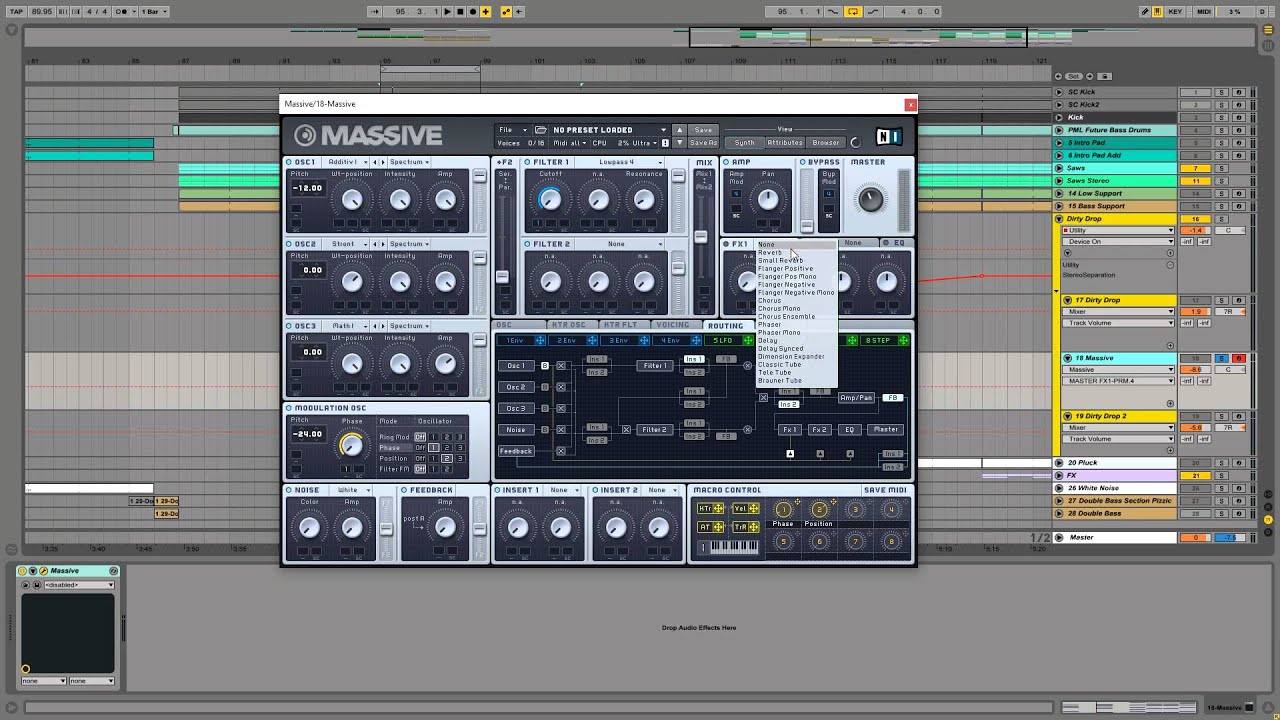Click the Save preset button

tap(704, 130)
